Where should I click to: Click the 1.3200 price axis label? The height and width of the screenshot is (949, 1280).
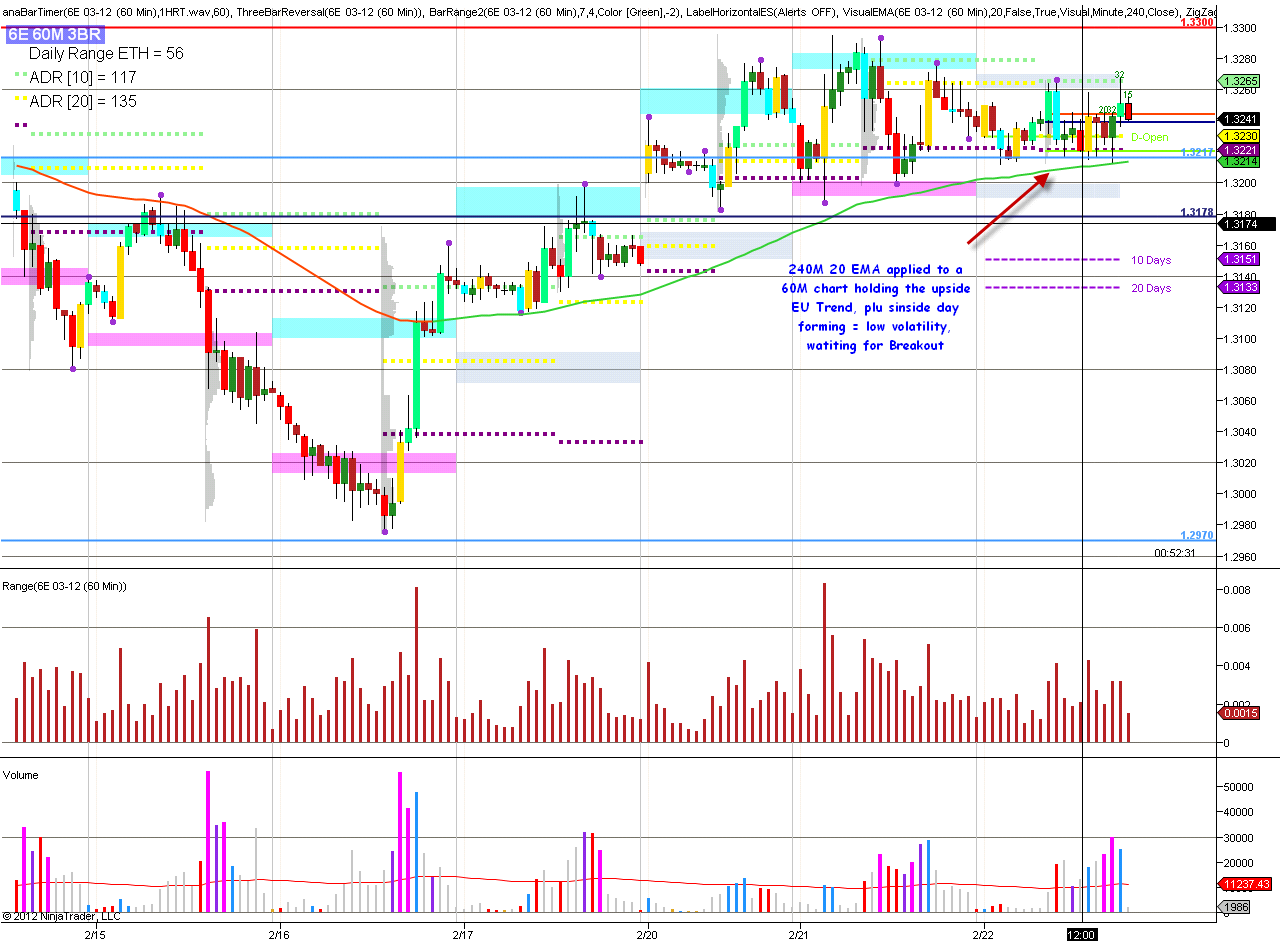(1239, 182)
